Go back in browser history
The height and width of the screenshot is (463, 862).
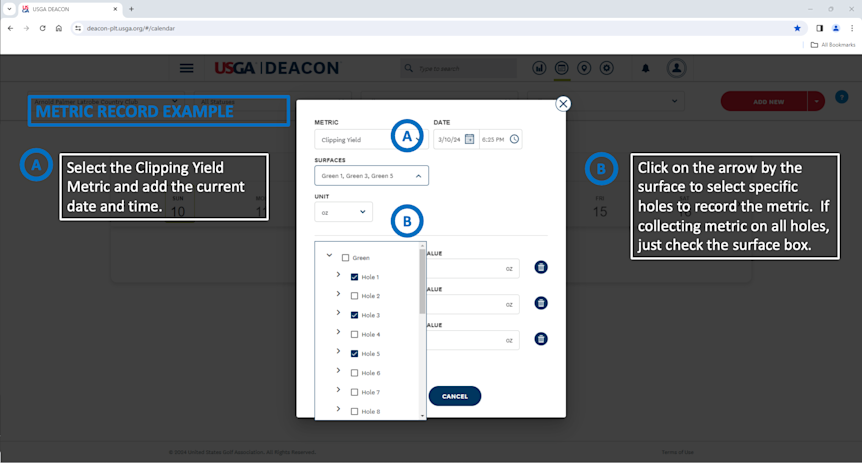(10, 28)
